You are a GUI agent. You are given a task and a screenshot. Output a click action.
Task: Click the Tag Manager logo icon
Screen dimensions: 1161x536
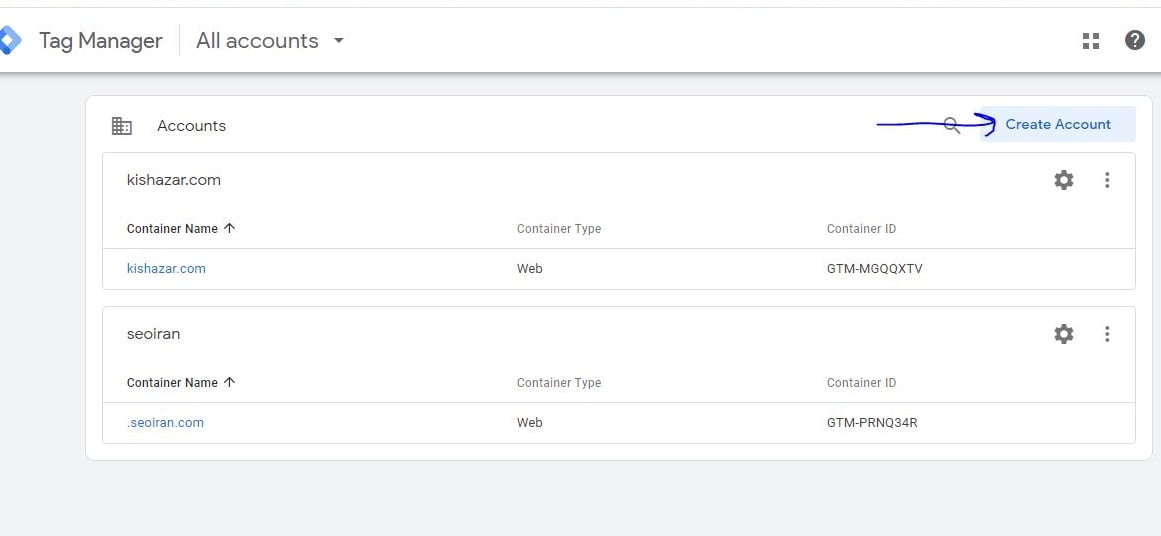[10, 41]
